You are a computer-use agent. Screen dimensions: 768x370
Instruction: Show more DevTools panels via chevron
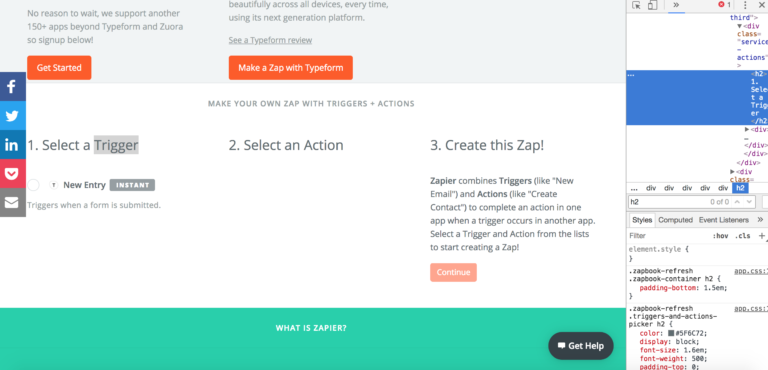676,5
